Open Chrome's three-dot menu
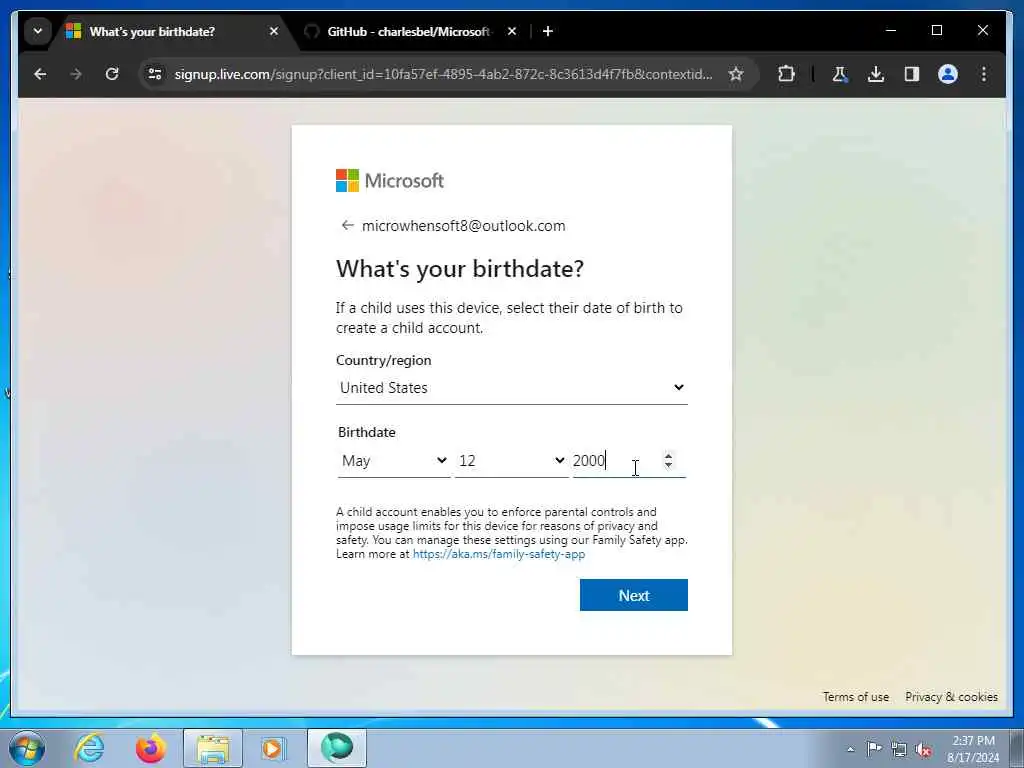This screenshot has height=768, width=1024. coord(984,74)
